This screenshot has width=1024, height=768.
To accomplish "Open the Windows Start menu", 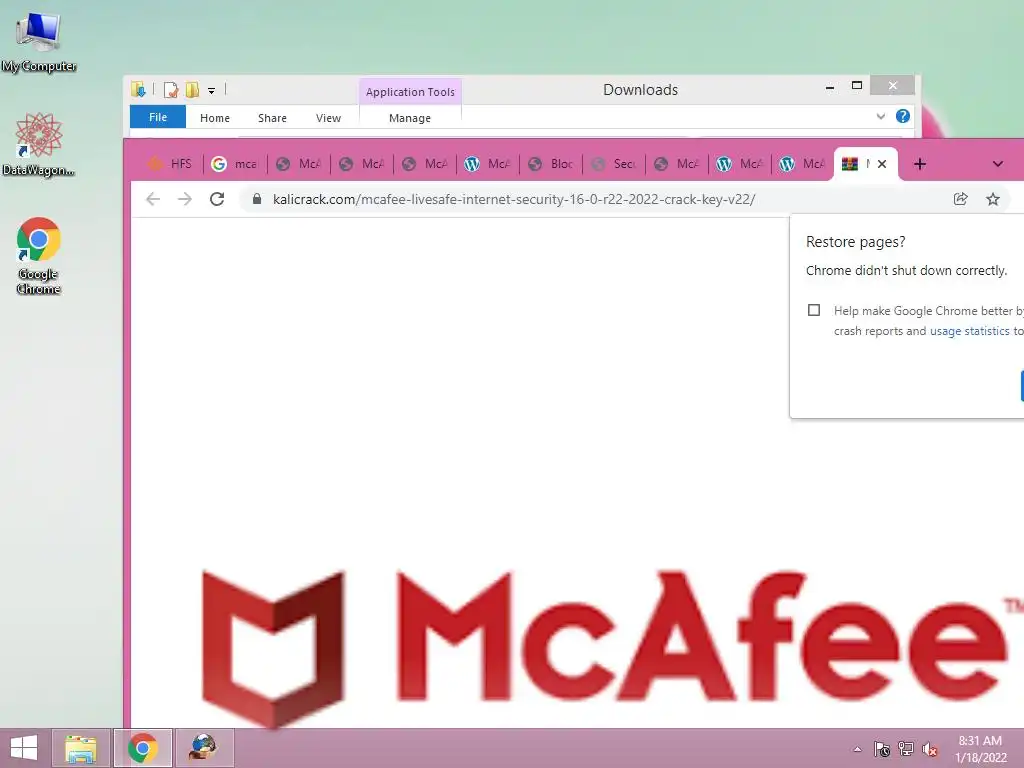I will pyautogui.click(x=24, y=748).
